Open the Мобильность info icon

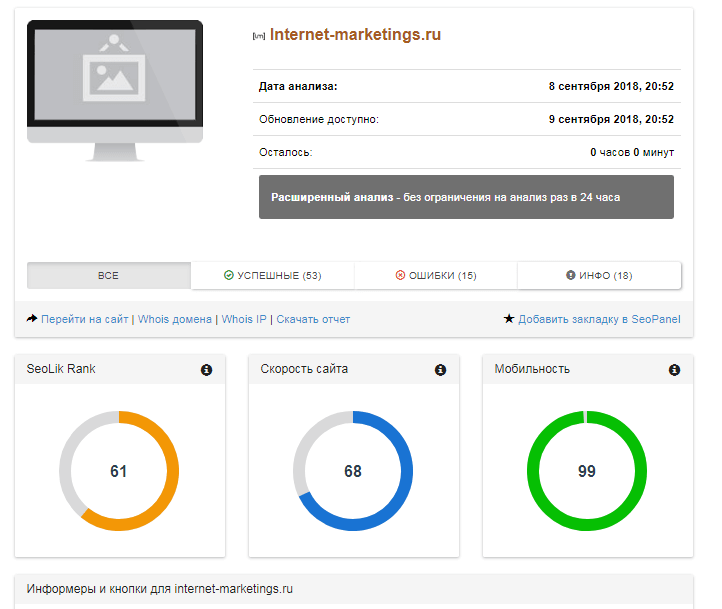click(674, 370)
